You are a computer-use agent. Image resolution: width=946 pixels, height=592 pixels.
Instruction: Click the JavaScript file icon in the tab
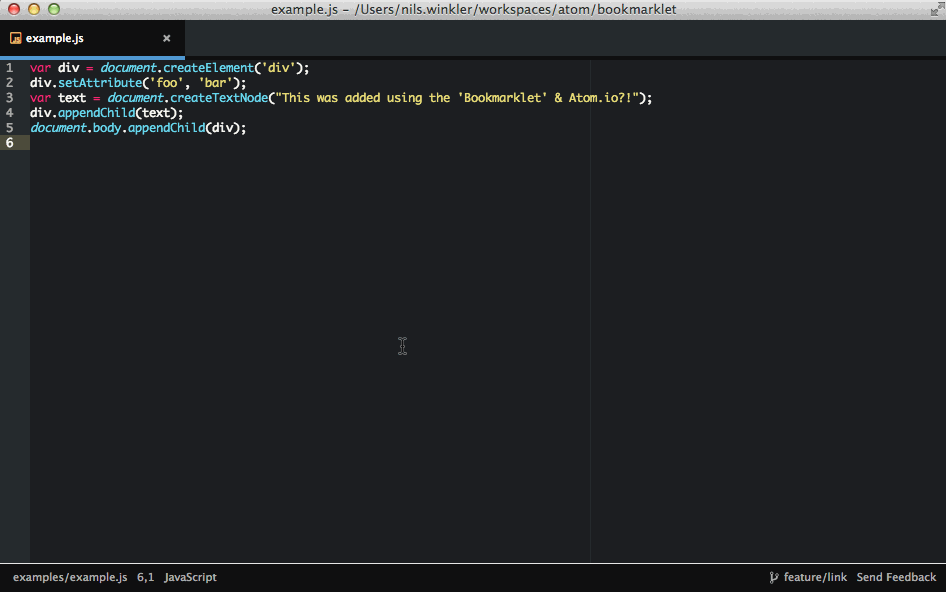coord(16,39)
